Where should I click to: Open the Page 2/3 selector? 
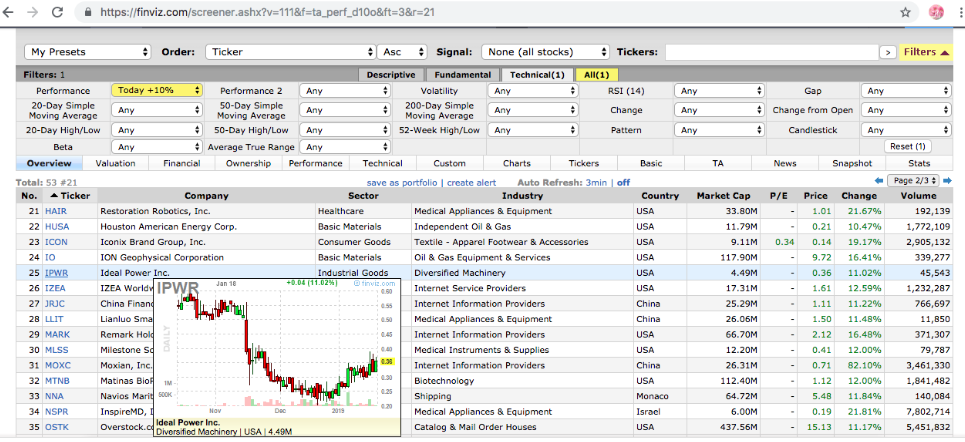[913, 181]
